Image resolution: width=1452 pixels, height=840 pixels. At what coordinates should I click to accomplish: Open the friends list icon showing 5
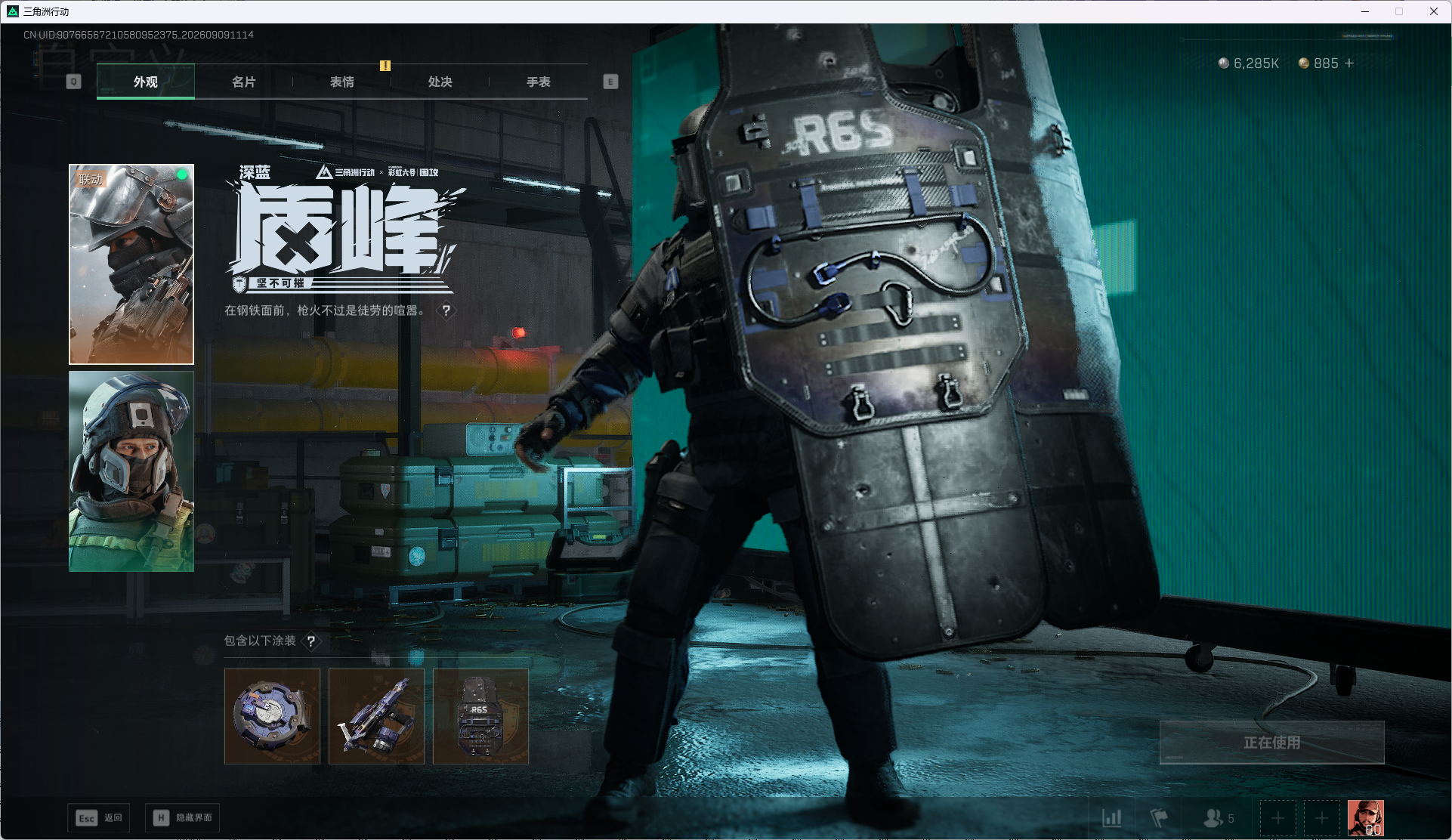tap(1218, 818)
